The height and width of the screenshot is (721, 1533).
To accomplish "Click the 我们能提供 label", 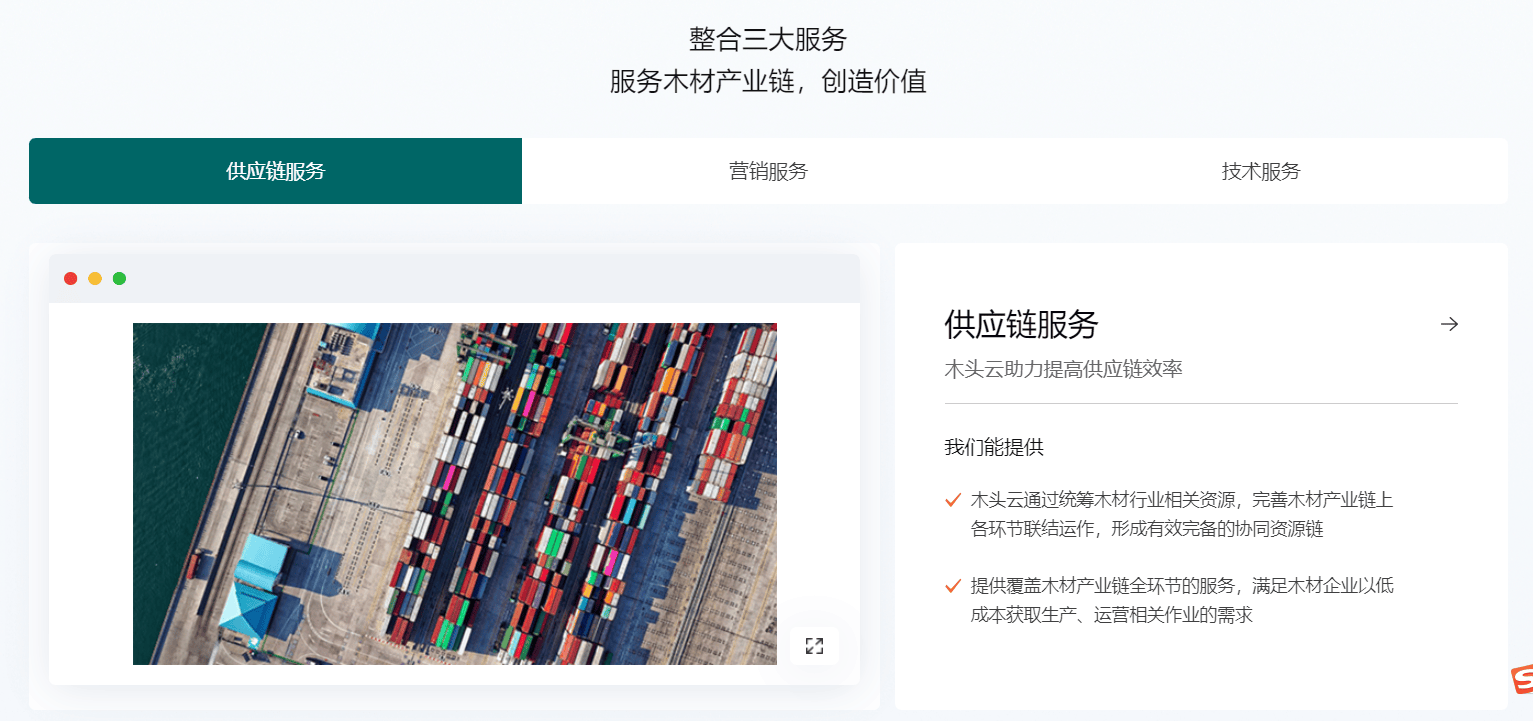I will pos(994,447).
